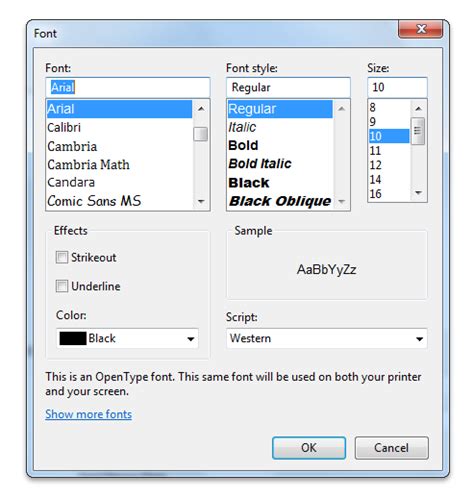Click Font style list scroll-down arrow
This screenshot has height=498, width=474.
(x=341, y=201)
